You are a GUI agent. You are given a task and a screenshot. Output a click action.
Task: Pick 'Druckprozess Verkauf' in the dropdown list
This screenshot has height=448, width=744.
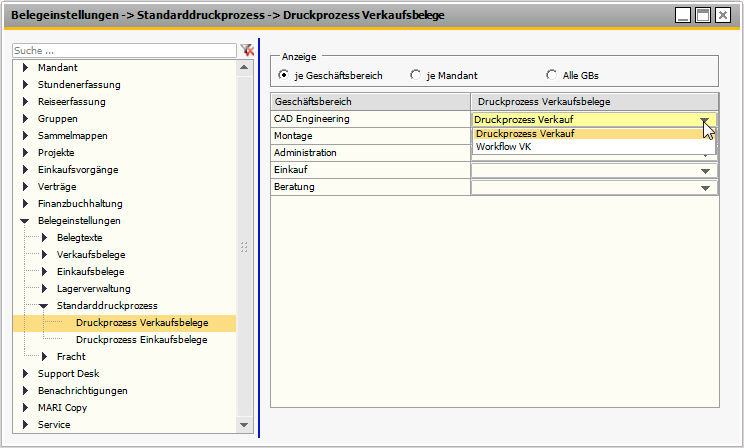click(x=524, y=133)
